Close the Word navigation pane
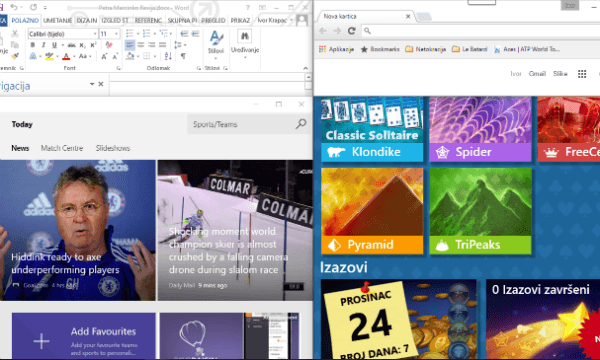 point(101,84)
